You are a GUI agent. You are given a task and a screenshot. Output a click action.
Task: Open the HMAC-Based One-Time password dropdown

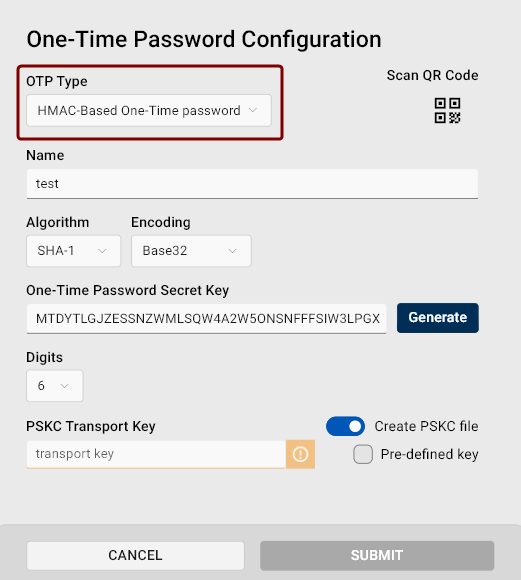(149, 110)
